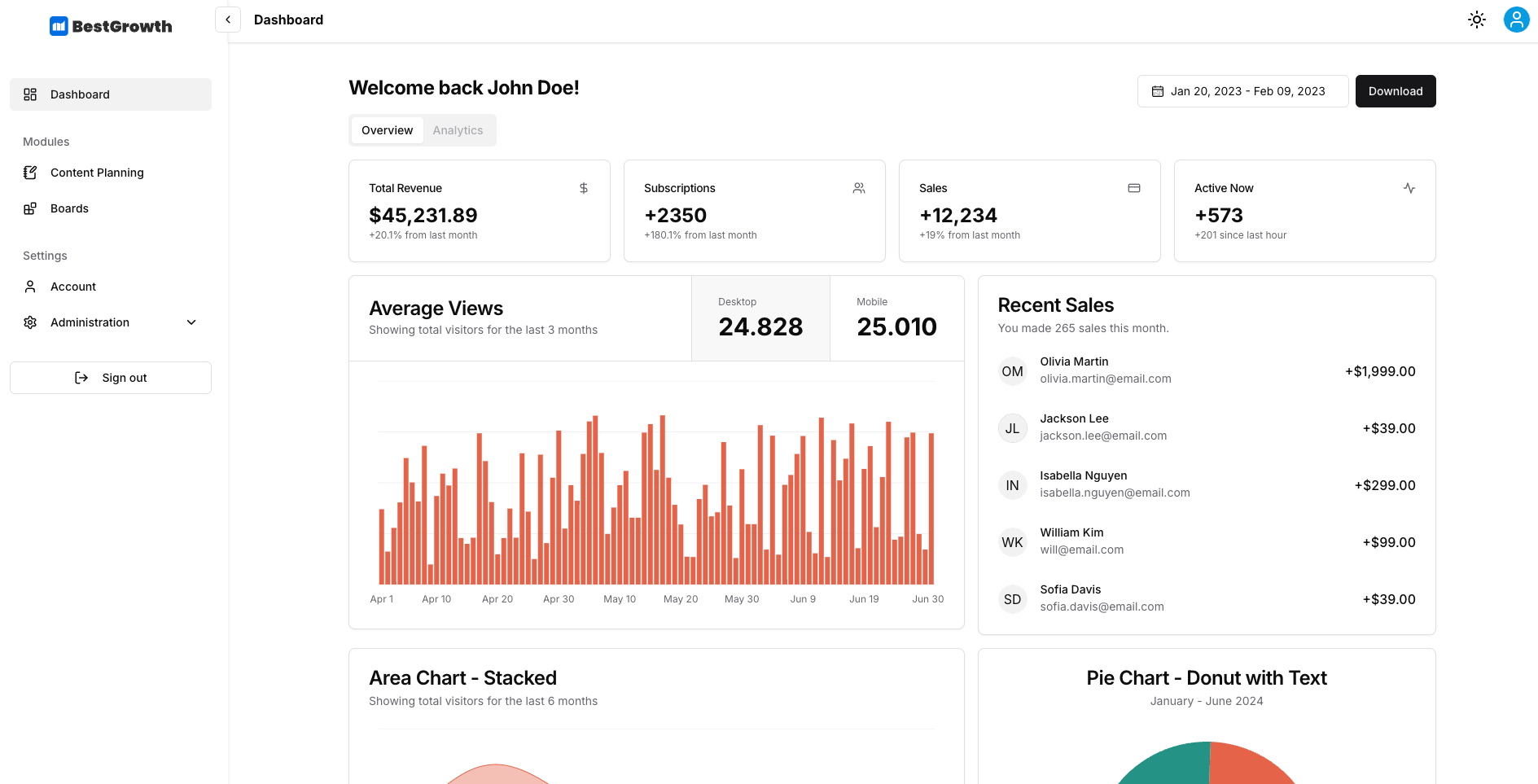Click sofia.davis@email.com address

coord(1102,607)
